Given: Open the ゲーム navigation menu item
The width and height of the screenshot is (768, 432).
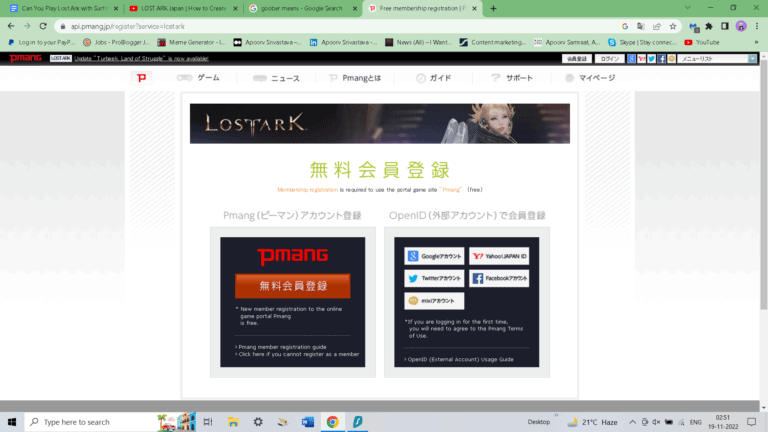Looking at the screenshot, I should tap(198, 77).
